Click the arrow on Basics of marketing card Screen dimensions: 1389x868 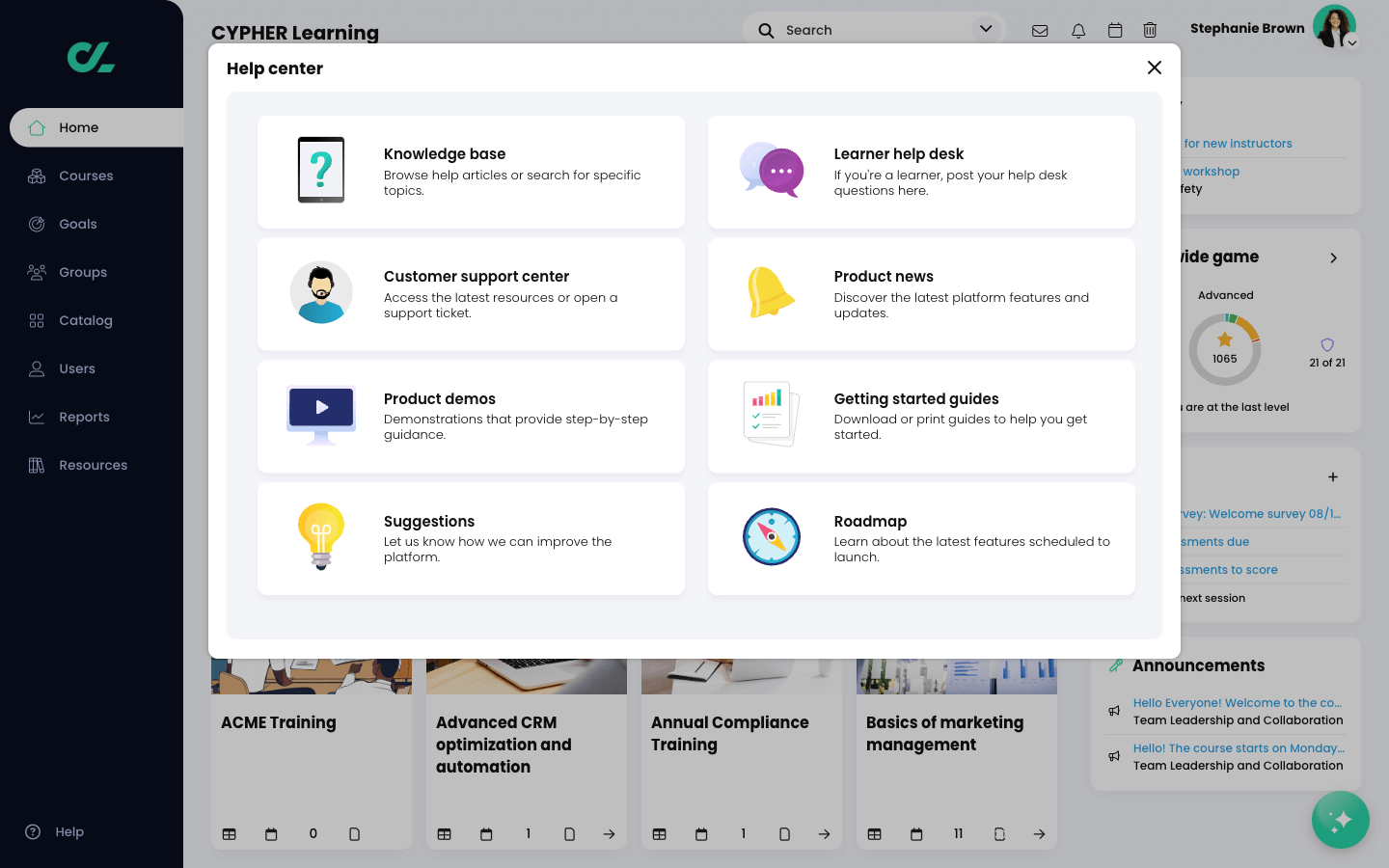[1039, 834]
